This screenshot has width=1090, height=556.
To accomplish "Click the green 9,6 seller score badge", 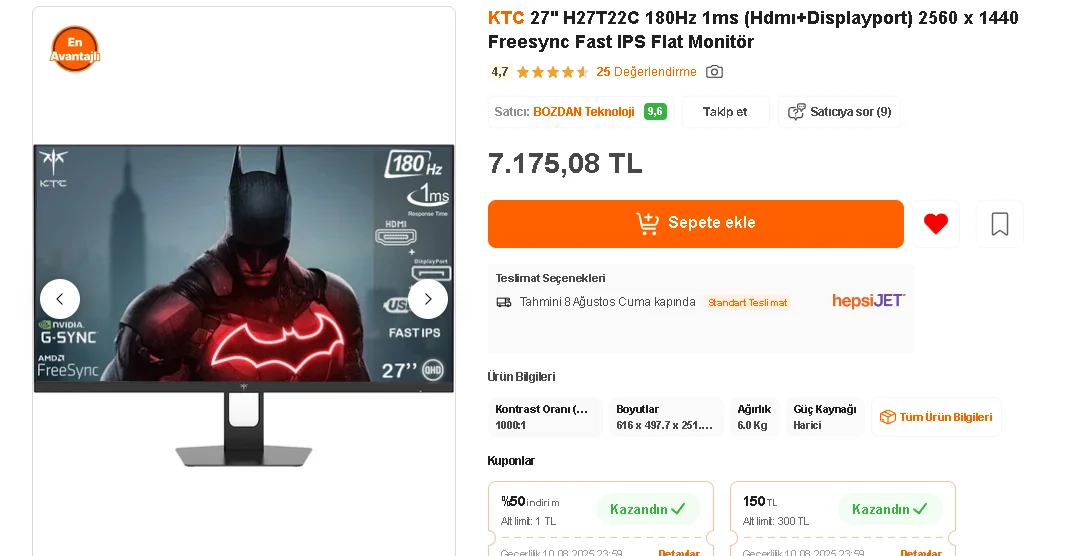I will pos(655,112).
